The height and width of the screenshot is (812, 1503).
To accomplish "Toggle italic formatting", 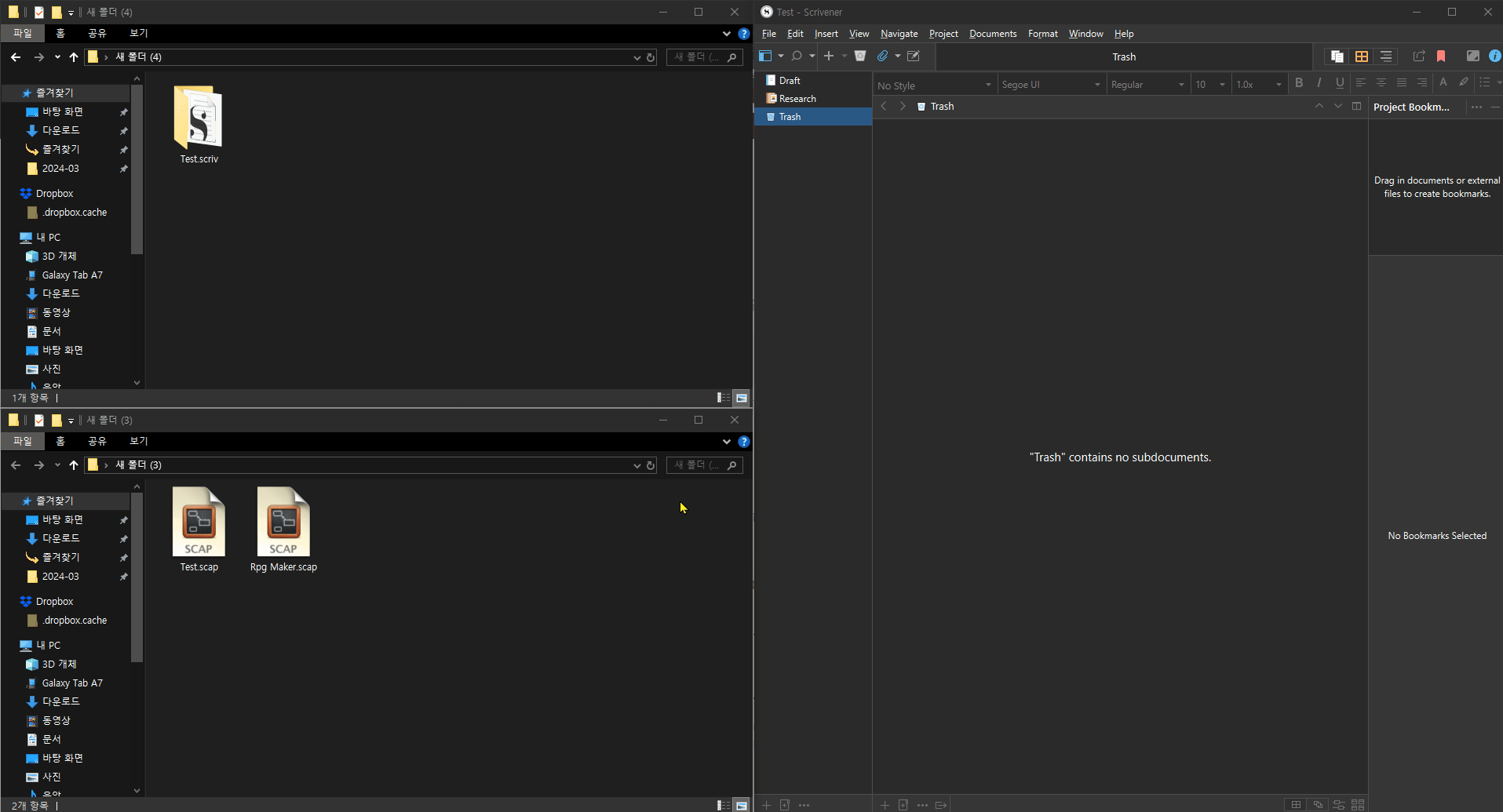I will tap(1320, 82).
